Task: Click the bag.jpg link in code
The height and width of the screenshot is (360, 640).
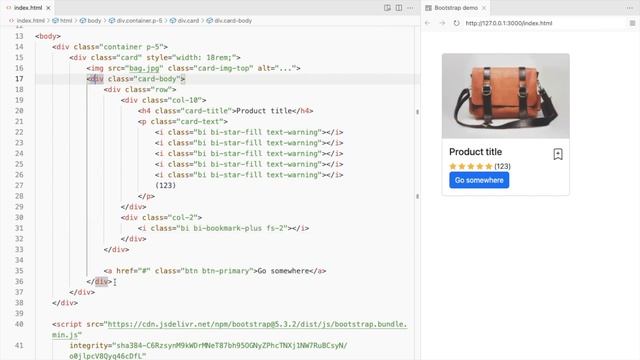Action: (x=144, y=68)
